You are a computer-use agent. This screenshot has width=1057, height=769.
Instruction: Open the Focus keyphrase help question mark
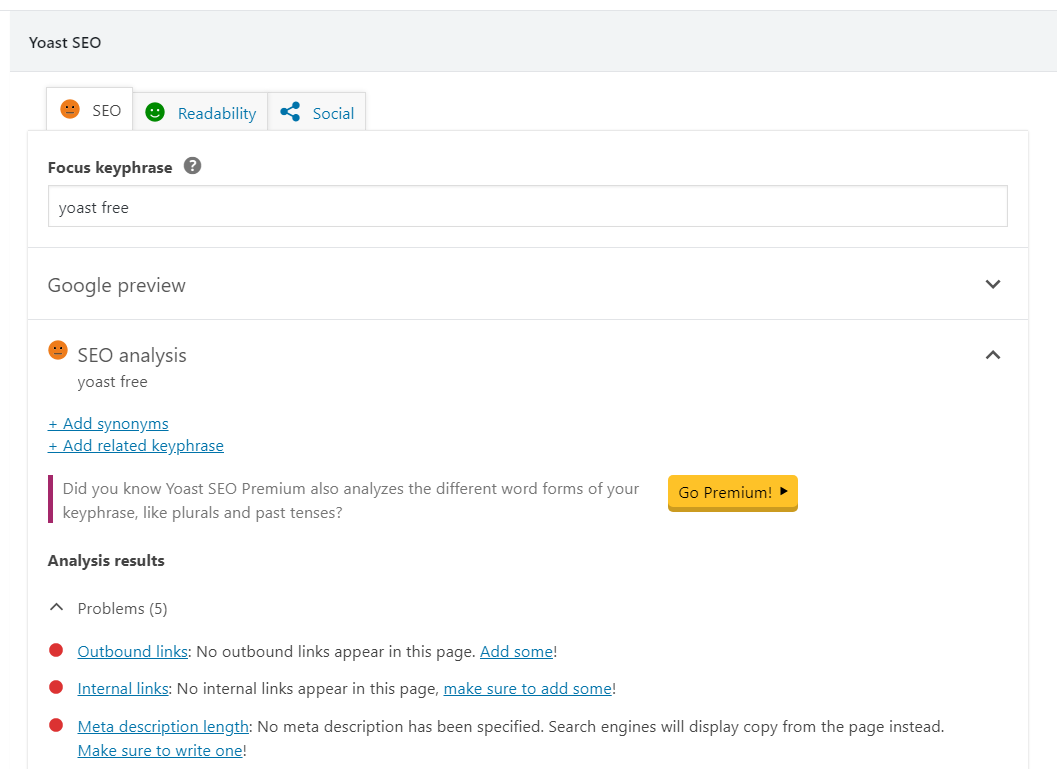click(x=192, y=166)
